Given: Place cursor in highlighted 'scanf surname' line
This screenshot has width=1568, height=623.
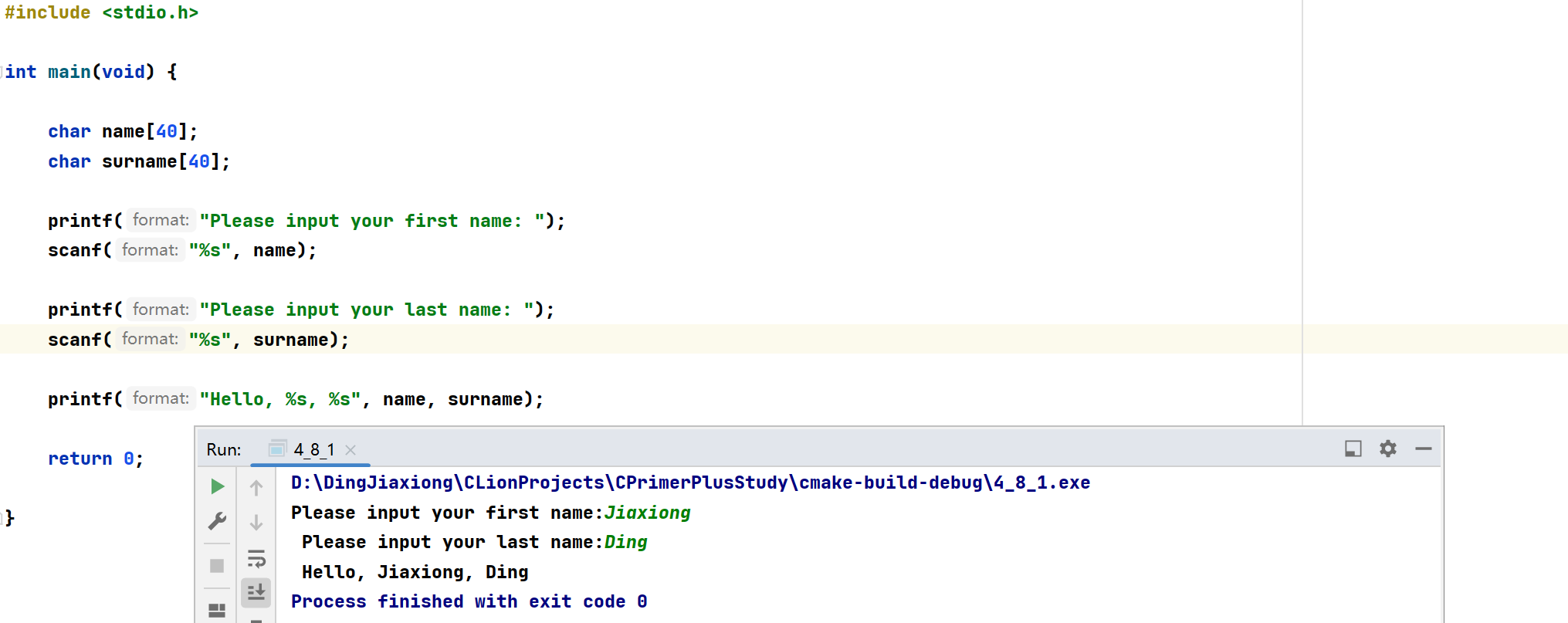Looking at the screenshot, I should [784, 339].
